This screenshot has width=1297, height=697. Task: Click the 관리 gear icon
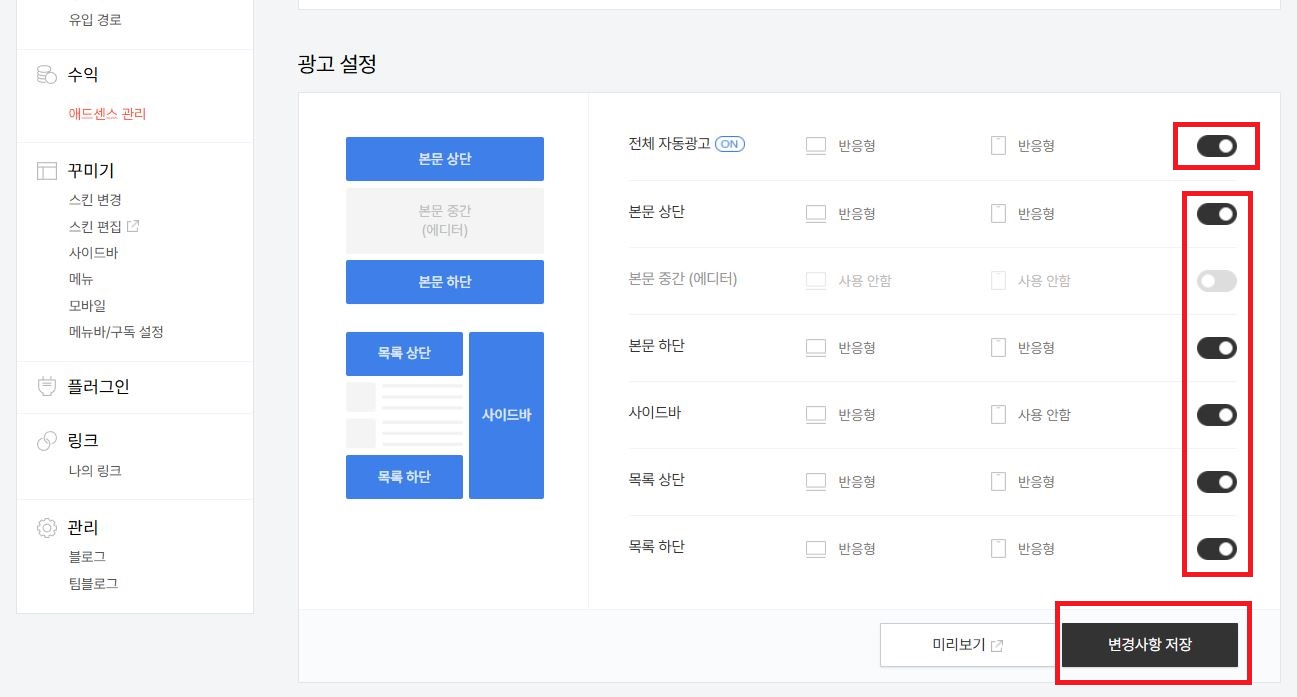tap(46, 528)
